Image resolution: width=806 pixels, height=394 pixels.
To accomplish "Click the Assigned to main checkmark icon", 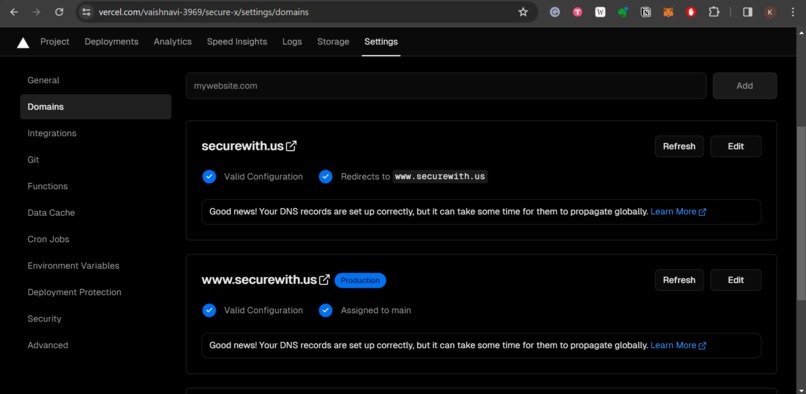I will pos(326,310).
